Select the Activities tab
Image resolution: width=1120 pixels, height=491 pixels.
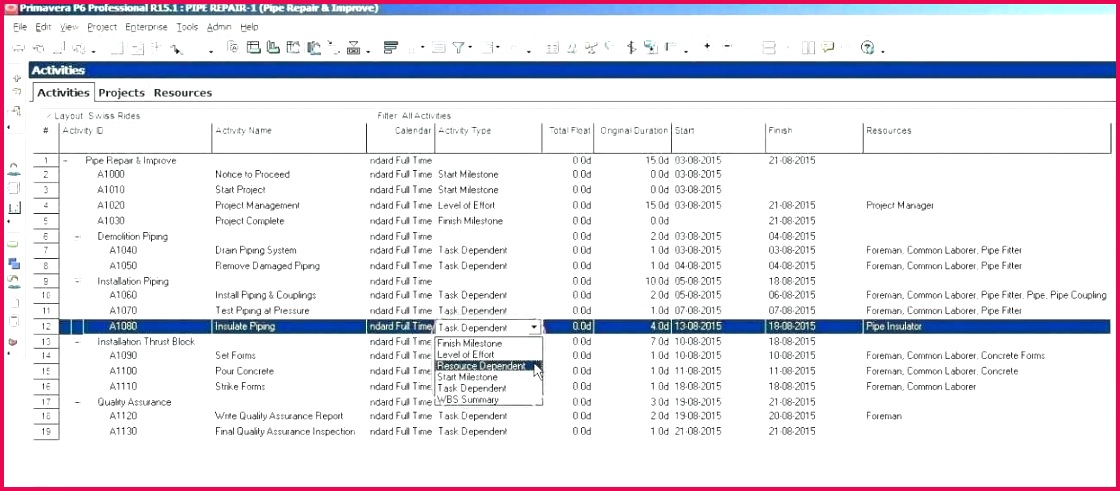tap(63, 93)
